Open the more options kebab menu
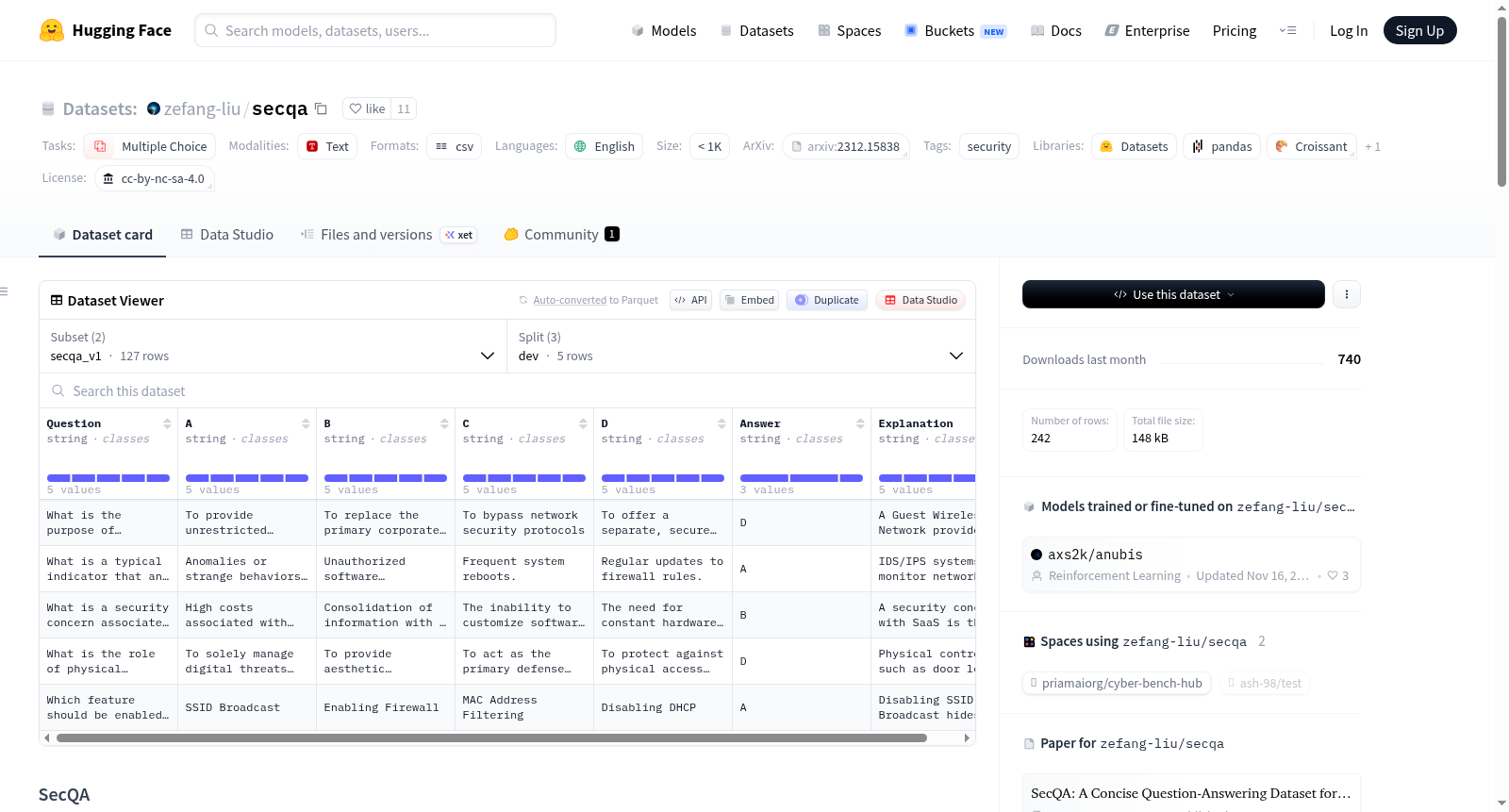The image size is (1509, 812). [x=1346, y=294]
